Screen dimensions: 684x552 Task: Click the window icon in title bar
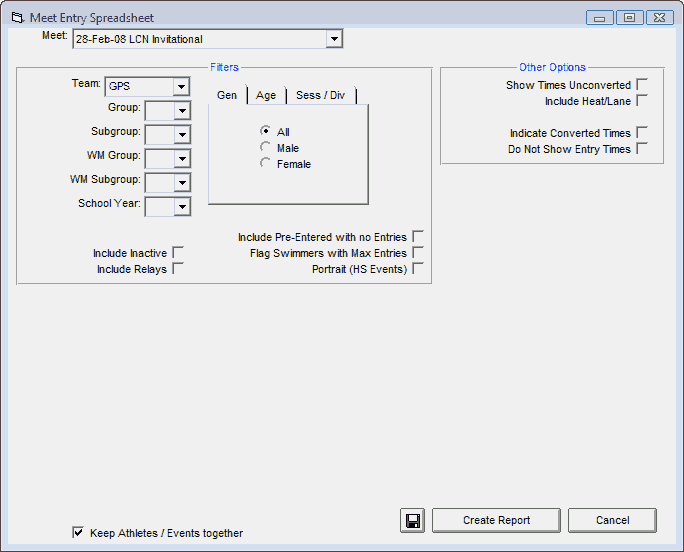click(x=16, y=18)
